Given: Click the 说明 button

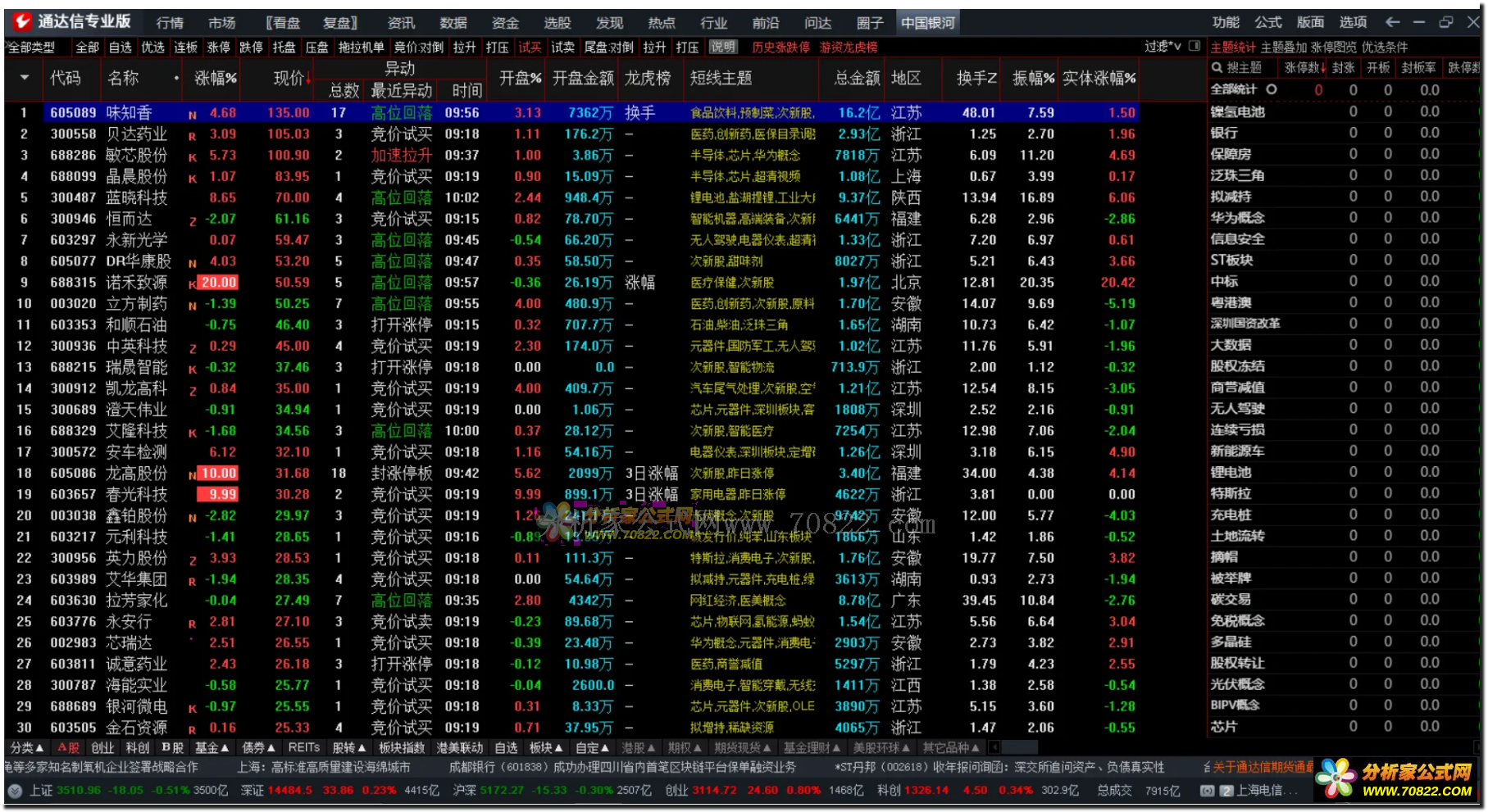Looking at the screenshot, I should point(723,47).
